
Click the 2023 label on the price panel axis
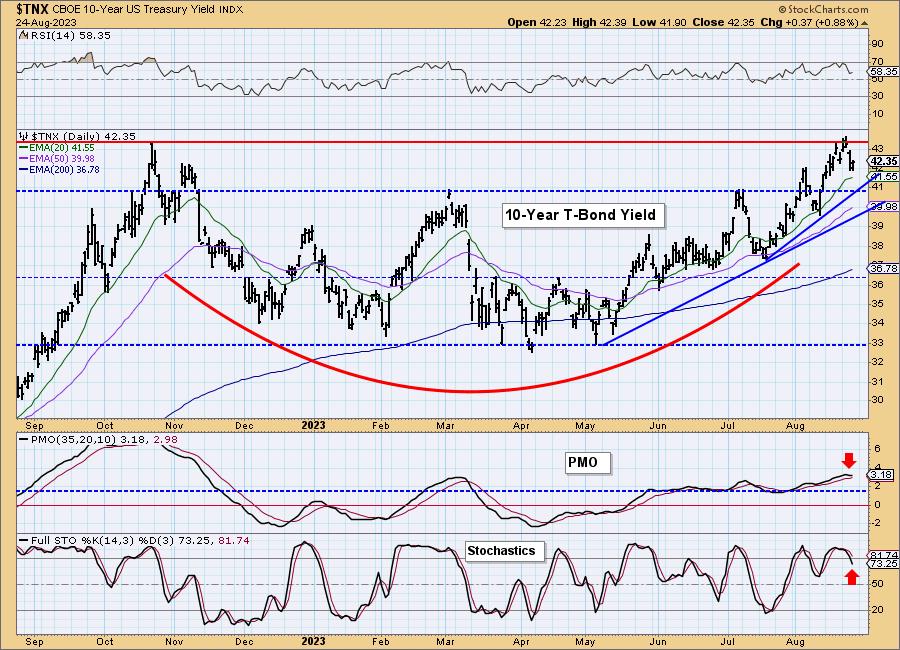point(313,425)
